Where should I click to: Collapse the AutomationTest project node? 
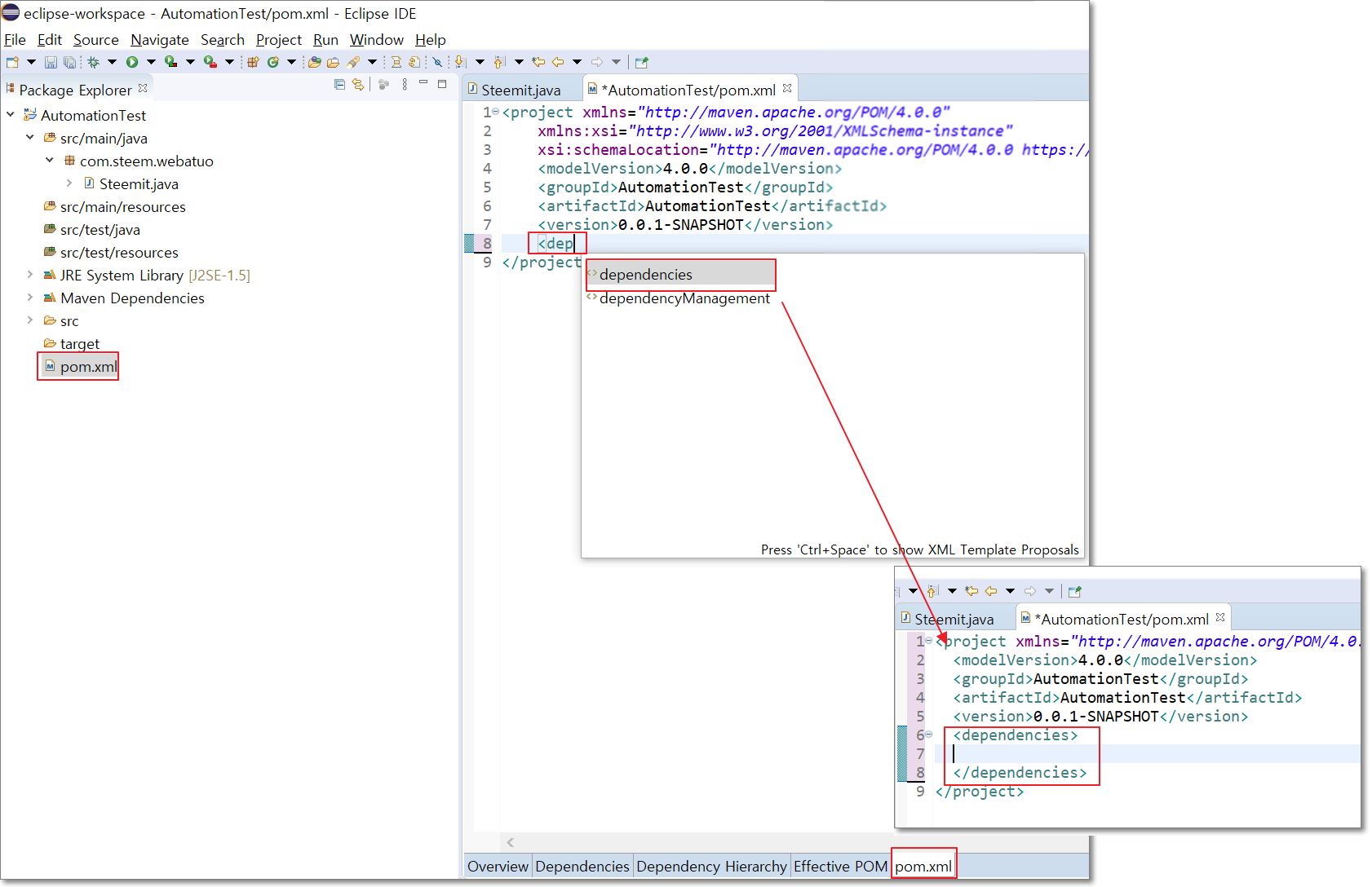click(11, 115)
